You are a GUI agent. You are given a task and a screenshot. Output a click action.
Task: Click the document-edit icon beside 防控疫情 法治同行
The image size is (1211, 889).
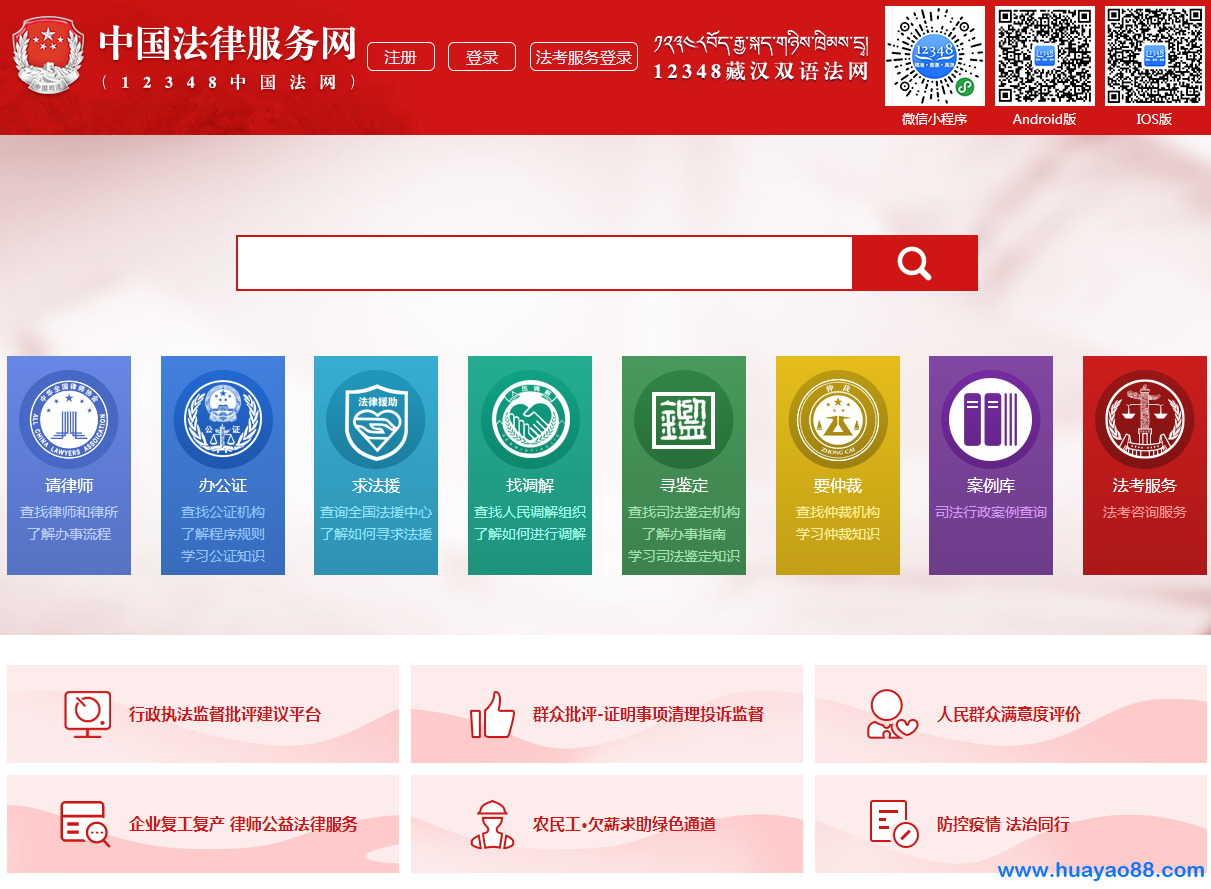[x=894, y=824]
